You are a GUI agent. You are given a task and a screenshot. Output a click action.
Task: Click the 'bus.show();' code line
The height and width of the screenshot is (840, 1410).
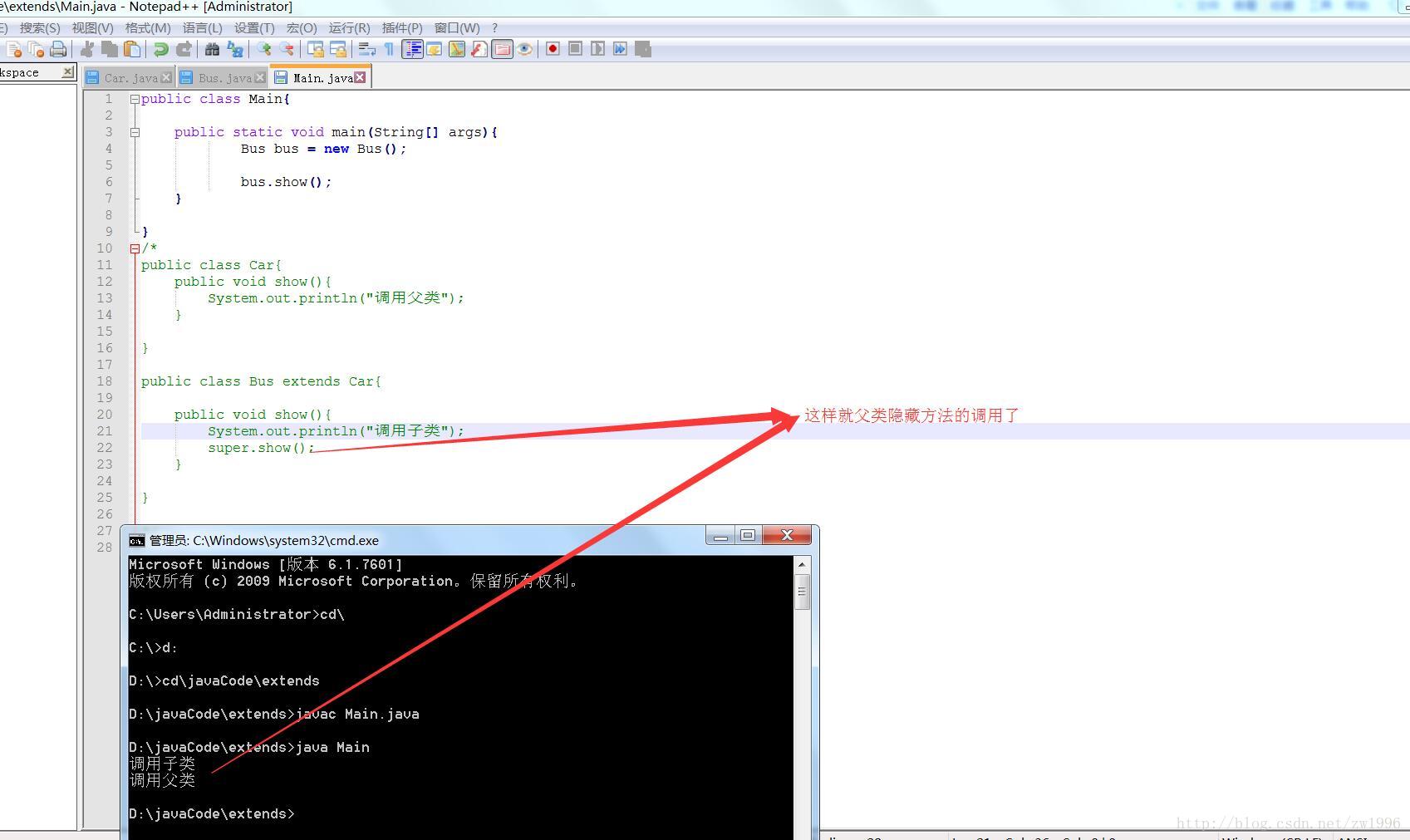pyautogui.click(x=286, y=182)
